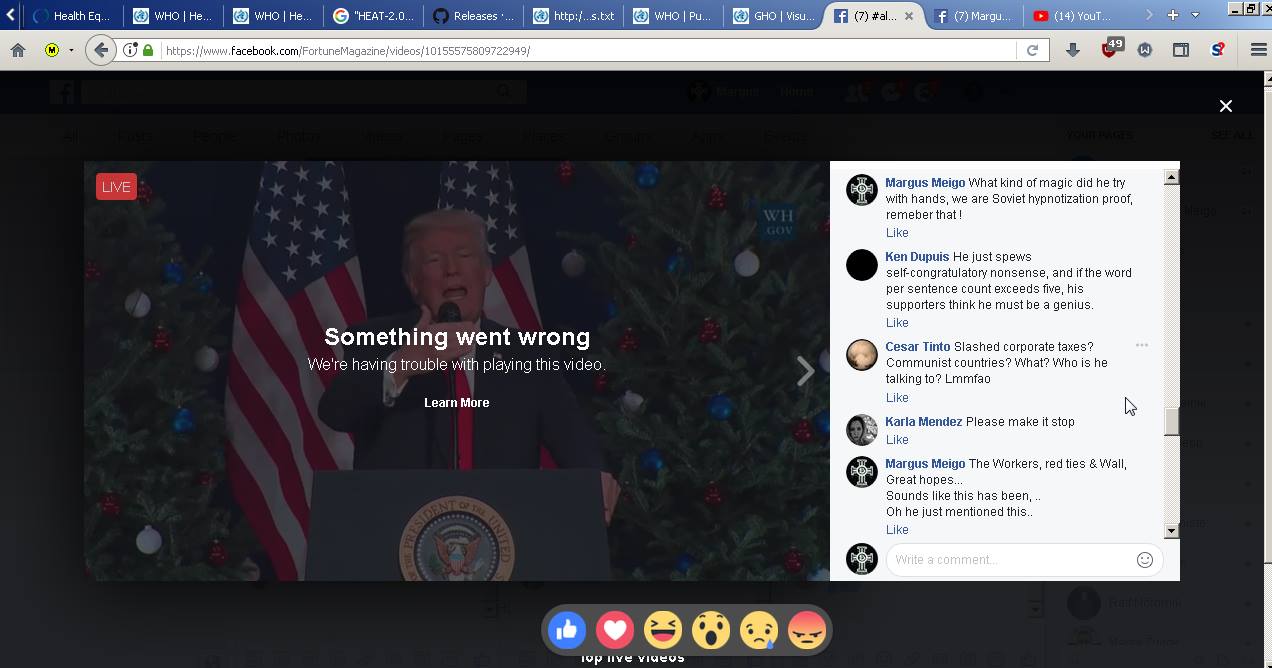The image size is (1272, 668).
Task: Click browser Back arrow button
Action: point(100,50)
